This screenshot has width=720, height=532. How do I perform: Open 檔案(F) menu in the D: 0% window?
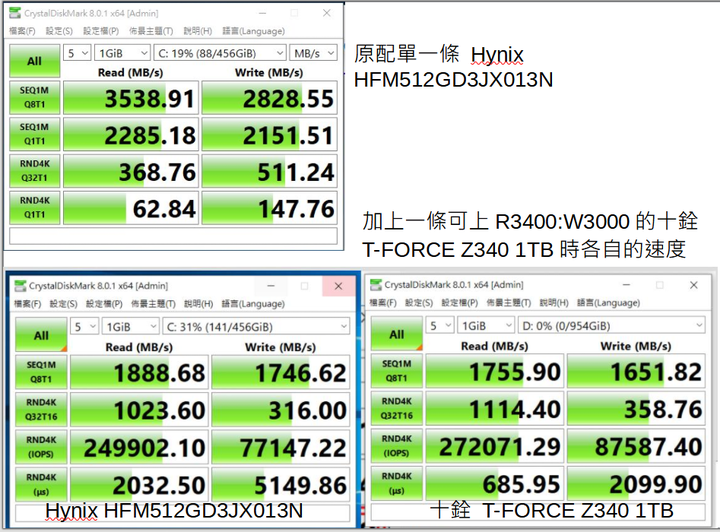pyautogui.click(x=383, y=303)
